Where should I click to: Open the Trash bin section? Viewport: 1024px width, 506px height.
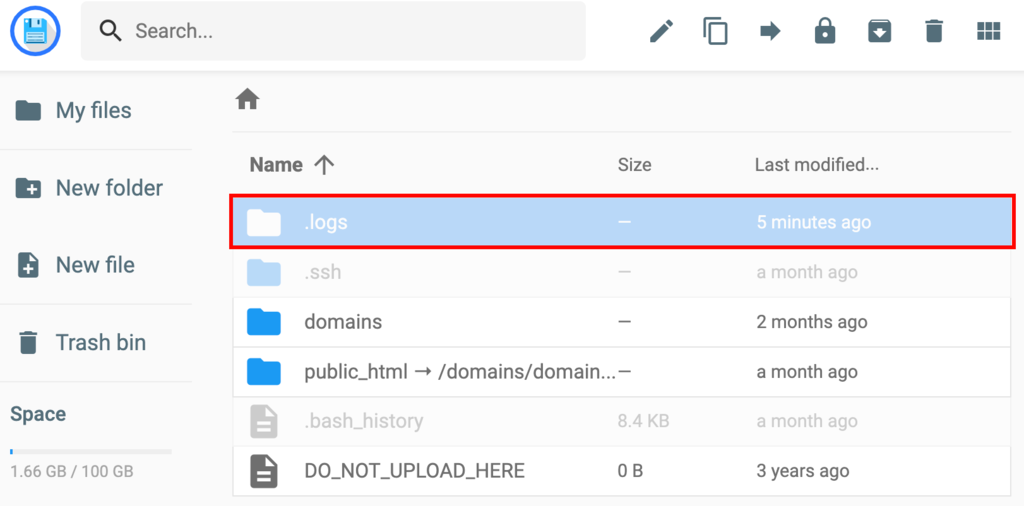click(x=100, y=343)
